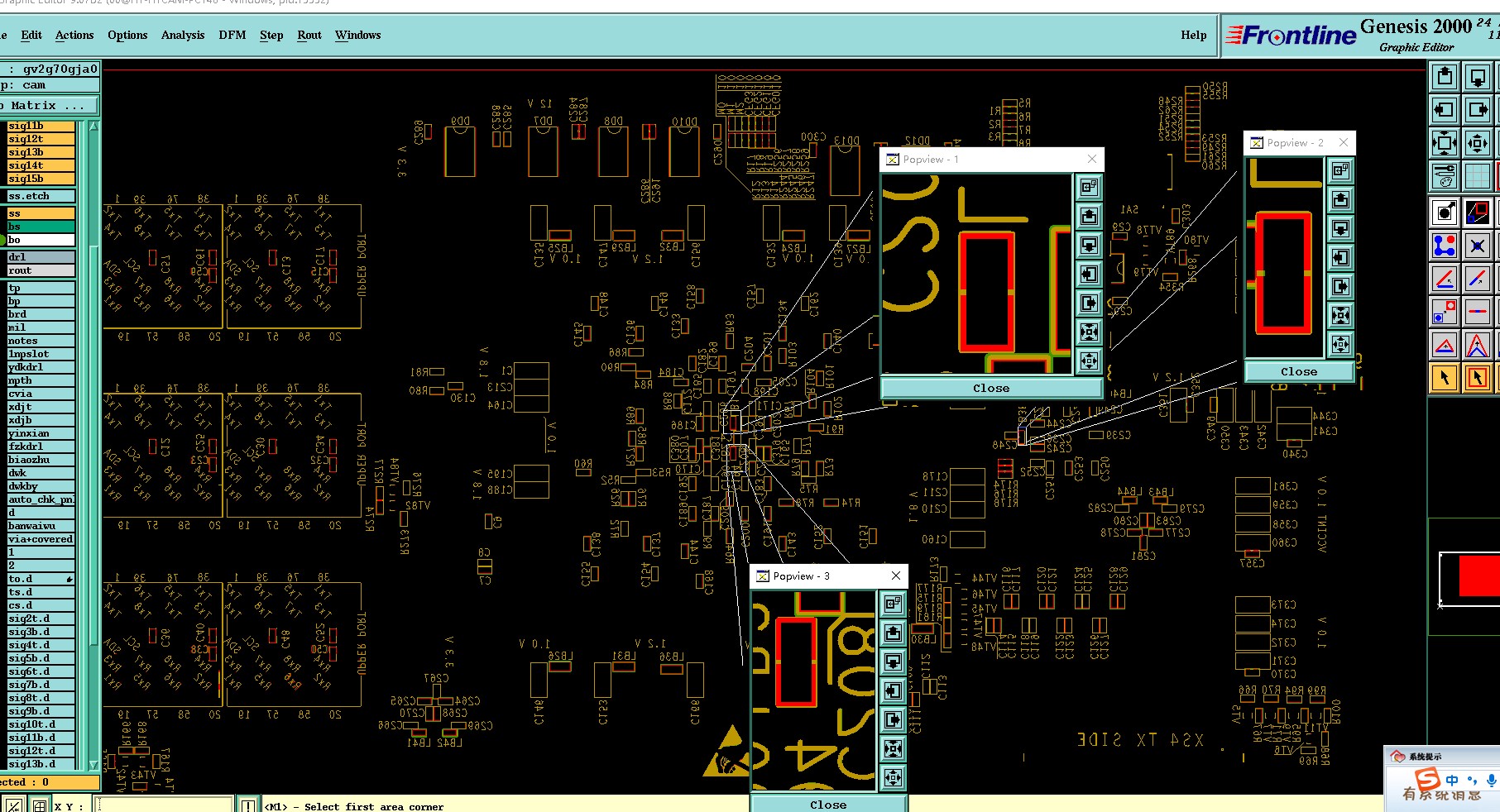Click the Sogou input method S icon
The height and width of the screenshot is (812, 1500).
pos(1427,780)
